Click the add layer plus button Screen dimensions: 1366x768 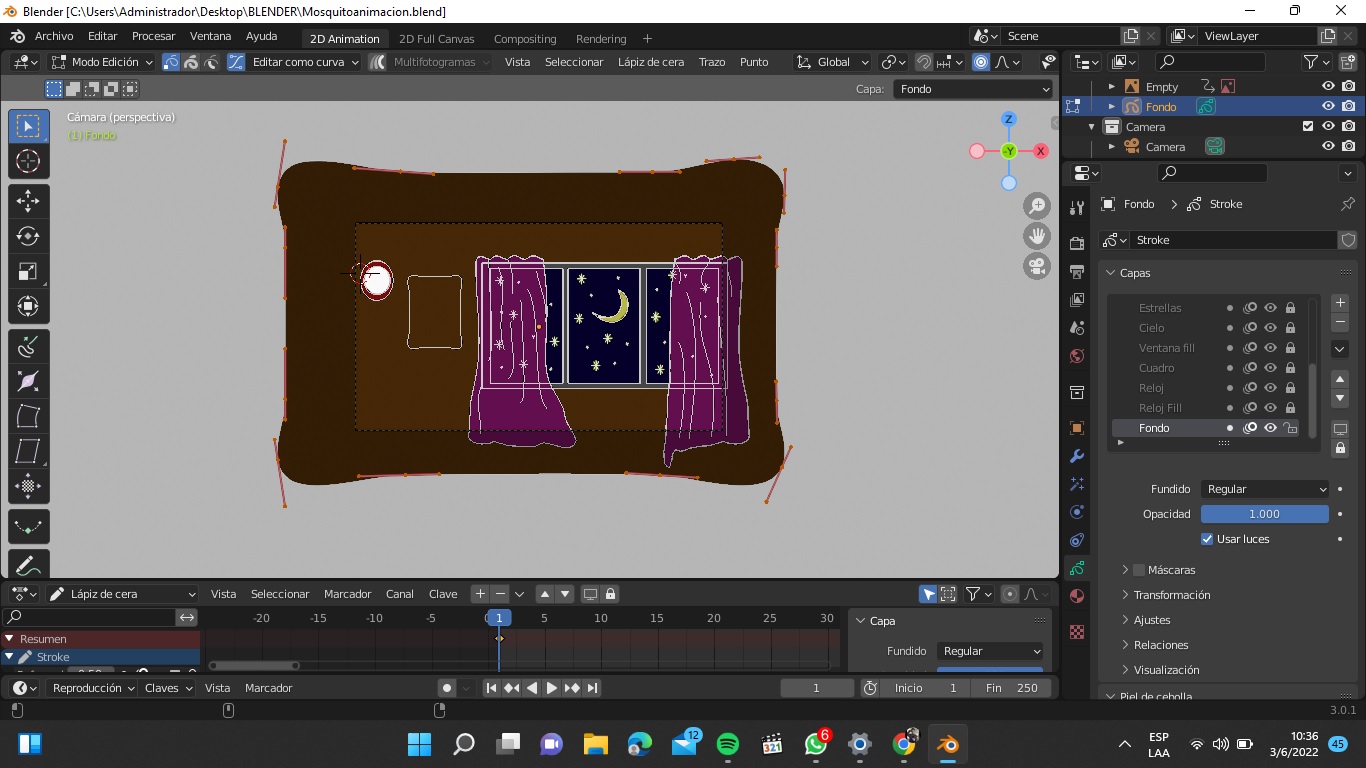(1340, 302)
